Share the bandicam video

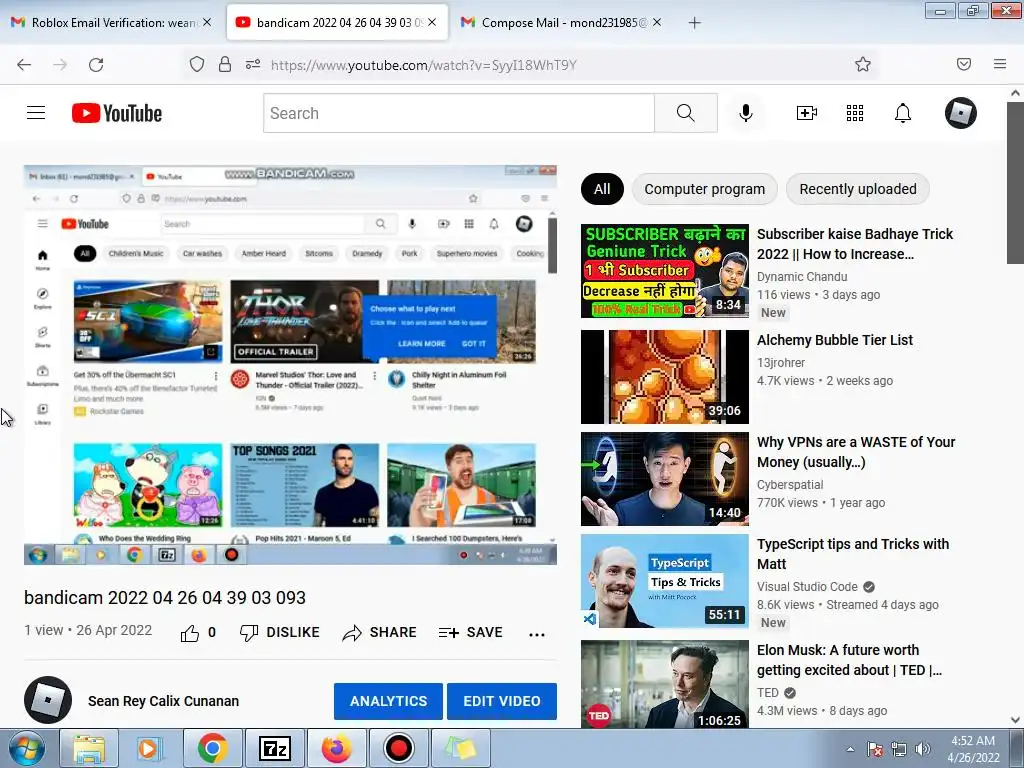point(379,632)
